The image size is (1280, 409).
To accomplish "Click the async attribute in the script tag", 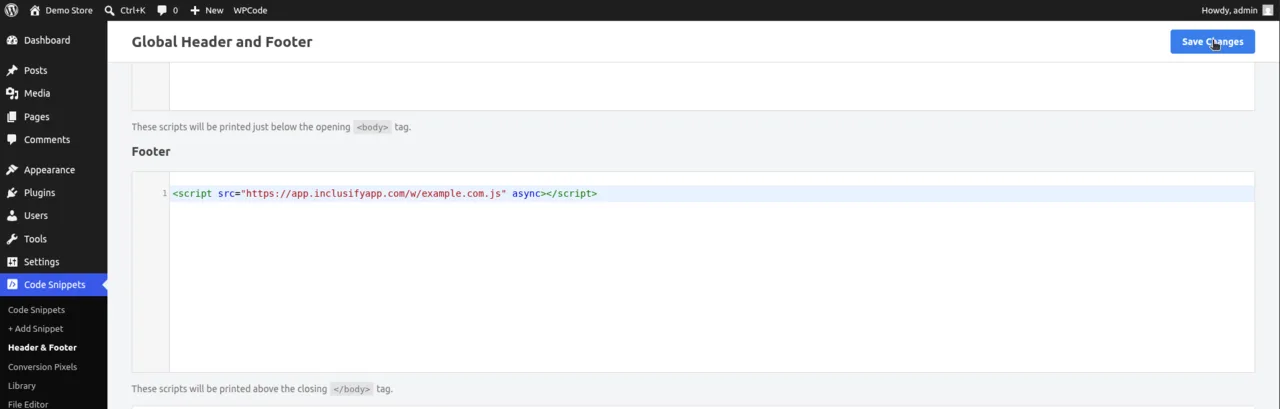I will pos(526,193).
